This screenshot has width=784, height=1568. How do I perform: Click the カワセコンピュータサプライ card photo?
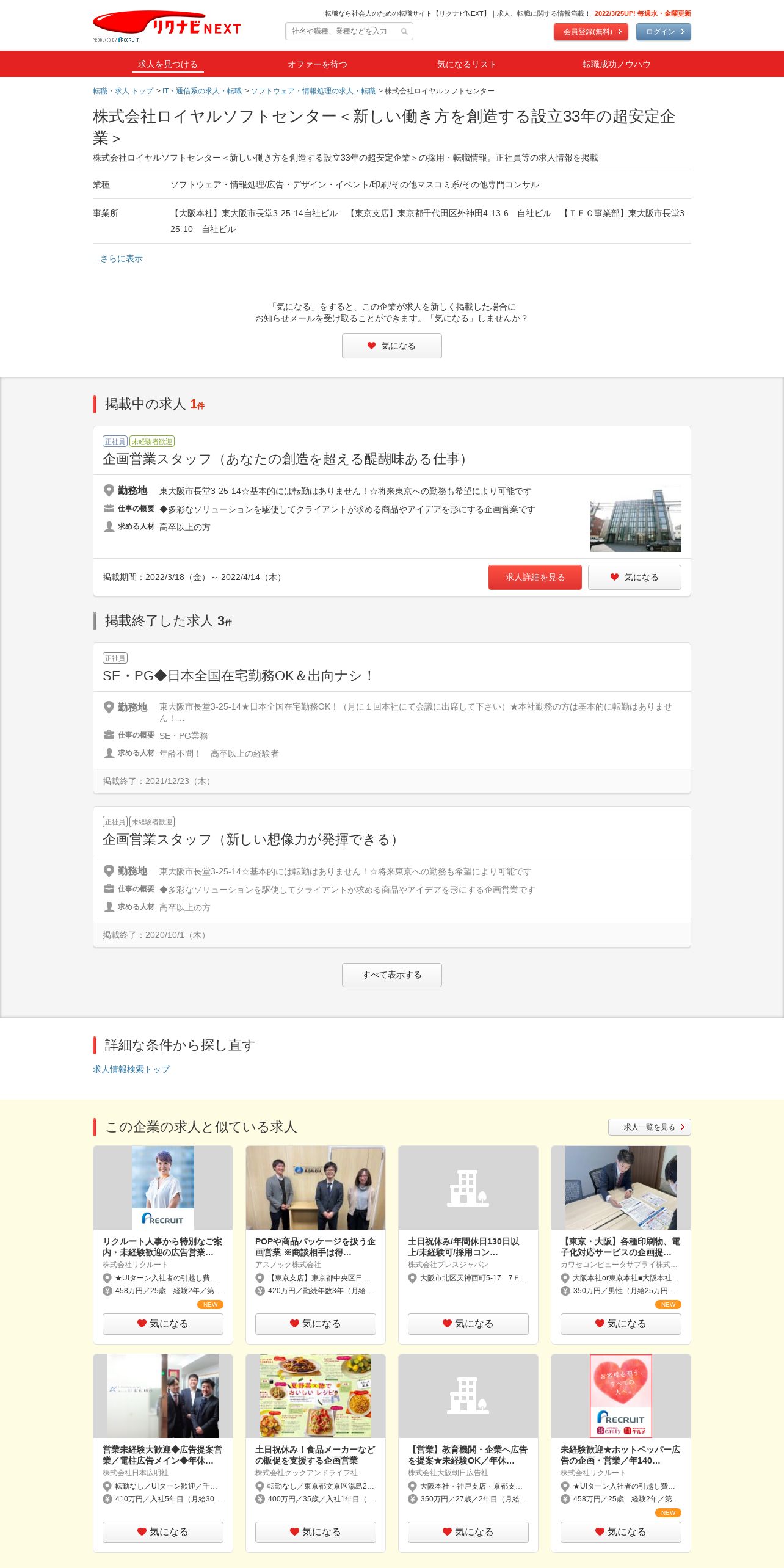click(621, 1188)
